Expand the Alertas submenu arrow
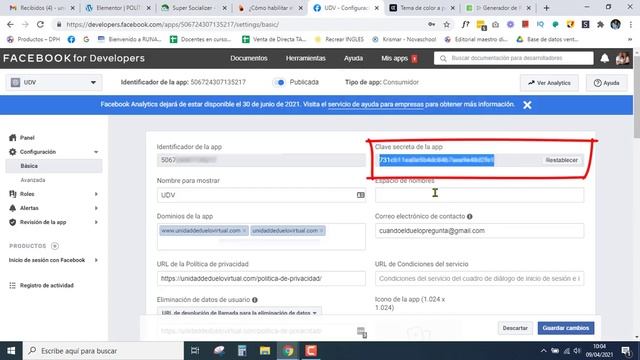 point(96,208)
